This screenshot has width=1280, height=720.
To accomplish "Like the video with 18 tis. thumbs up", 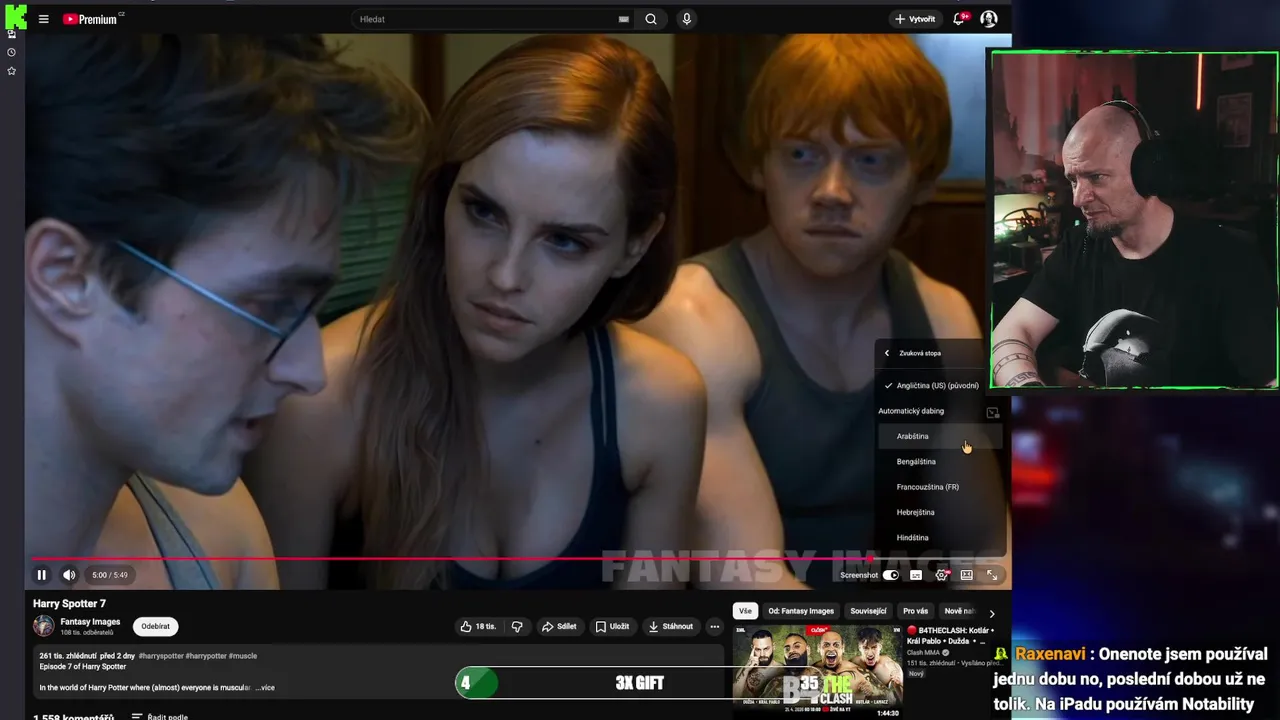I will tap(477, 627).
